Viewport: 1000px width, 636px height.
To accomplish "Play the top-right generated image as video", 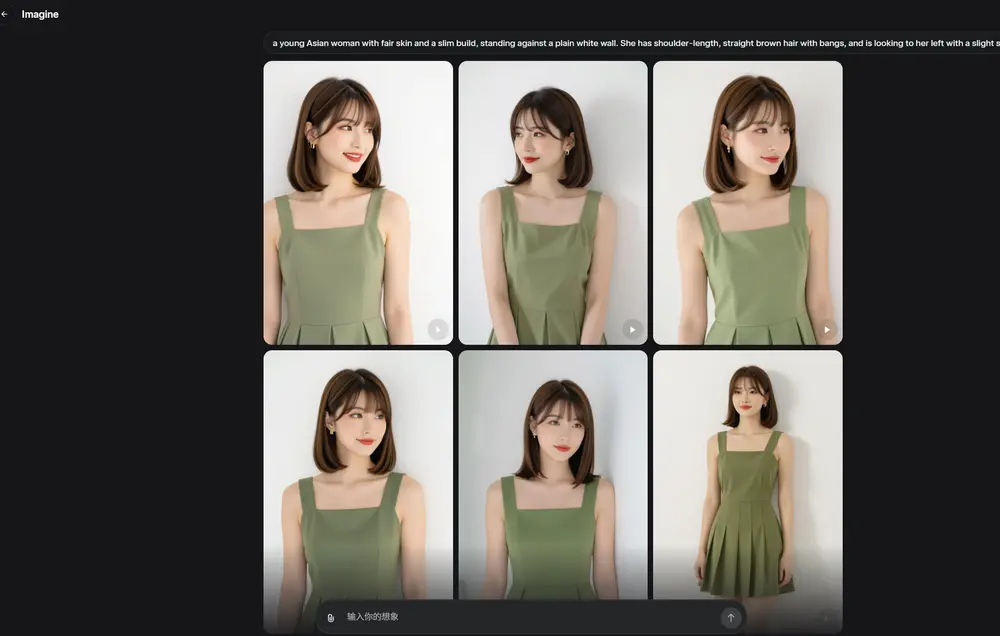I will [827, 329].
